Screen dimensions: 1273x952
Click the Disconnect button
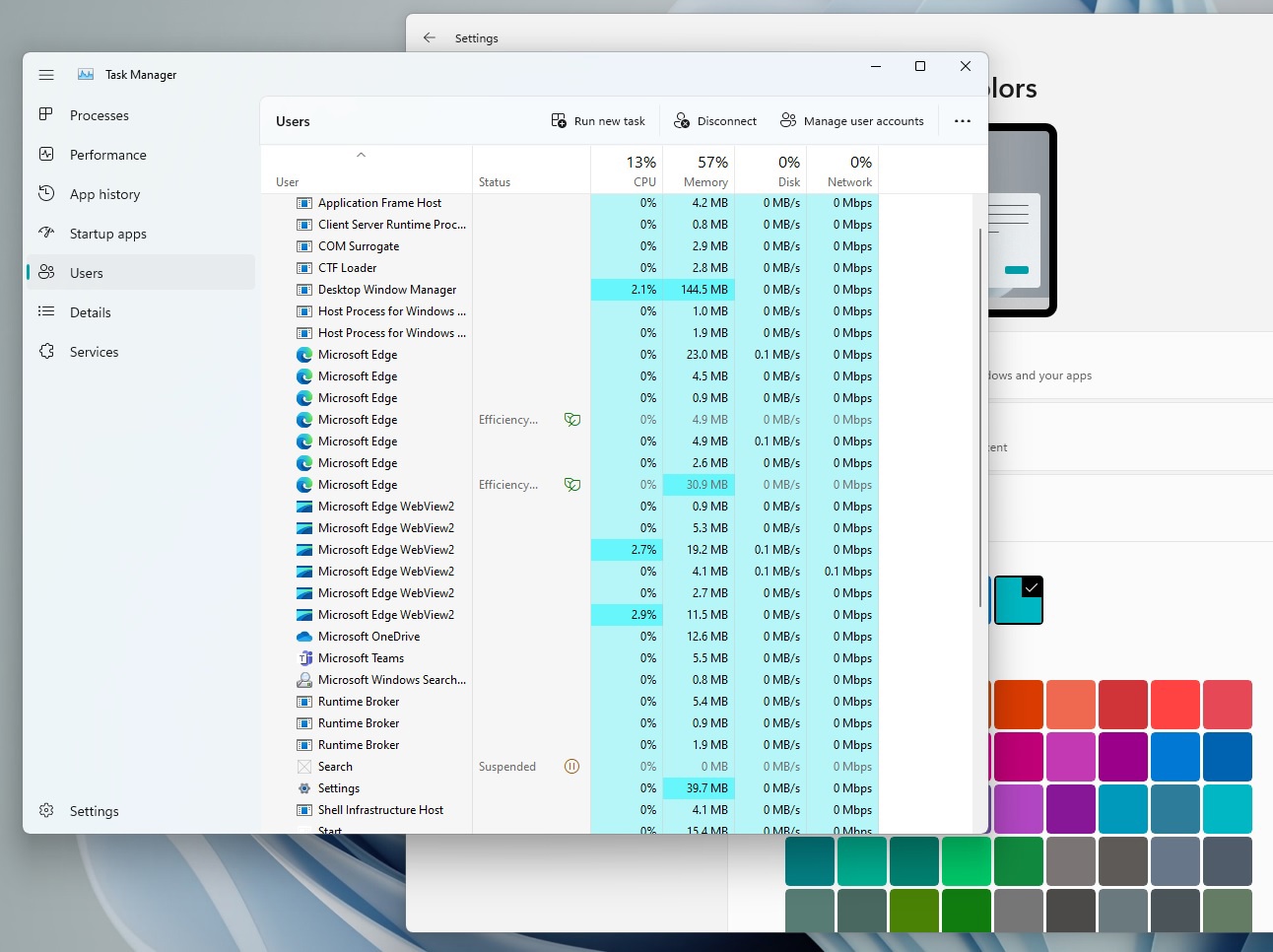click(x=714, y=120)
